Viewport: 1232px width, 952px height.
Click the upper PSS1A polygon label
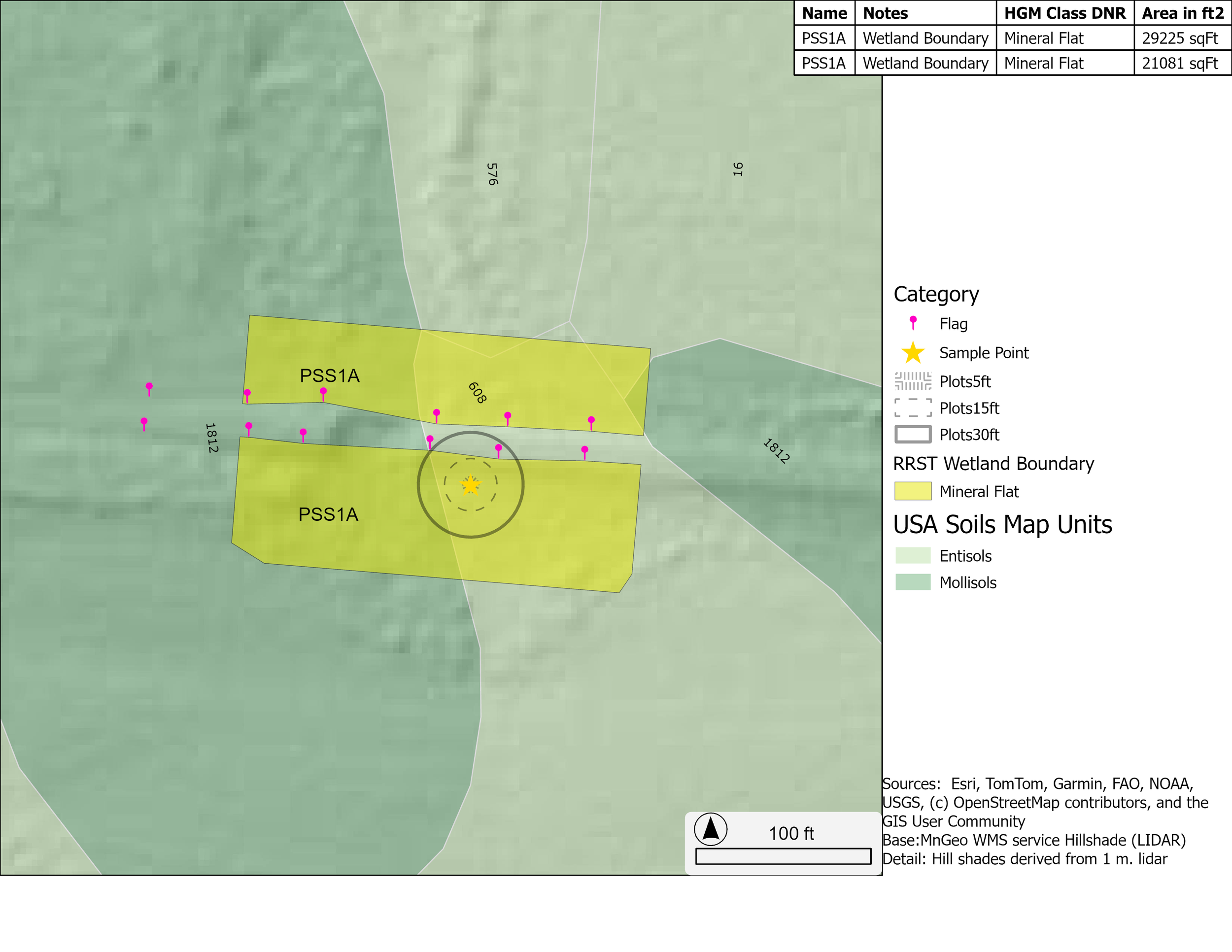click(x=329, y=375)
